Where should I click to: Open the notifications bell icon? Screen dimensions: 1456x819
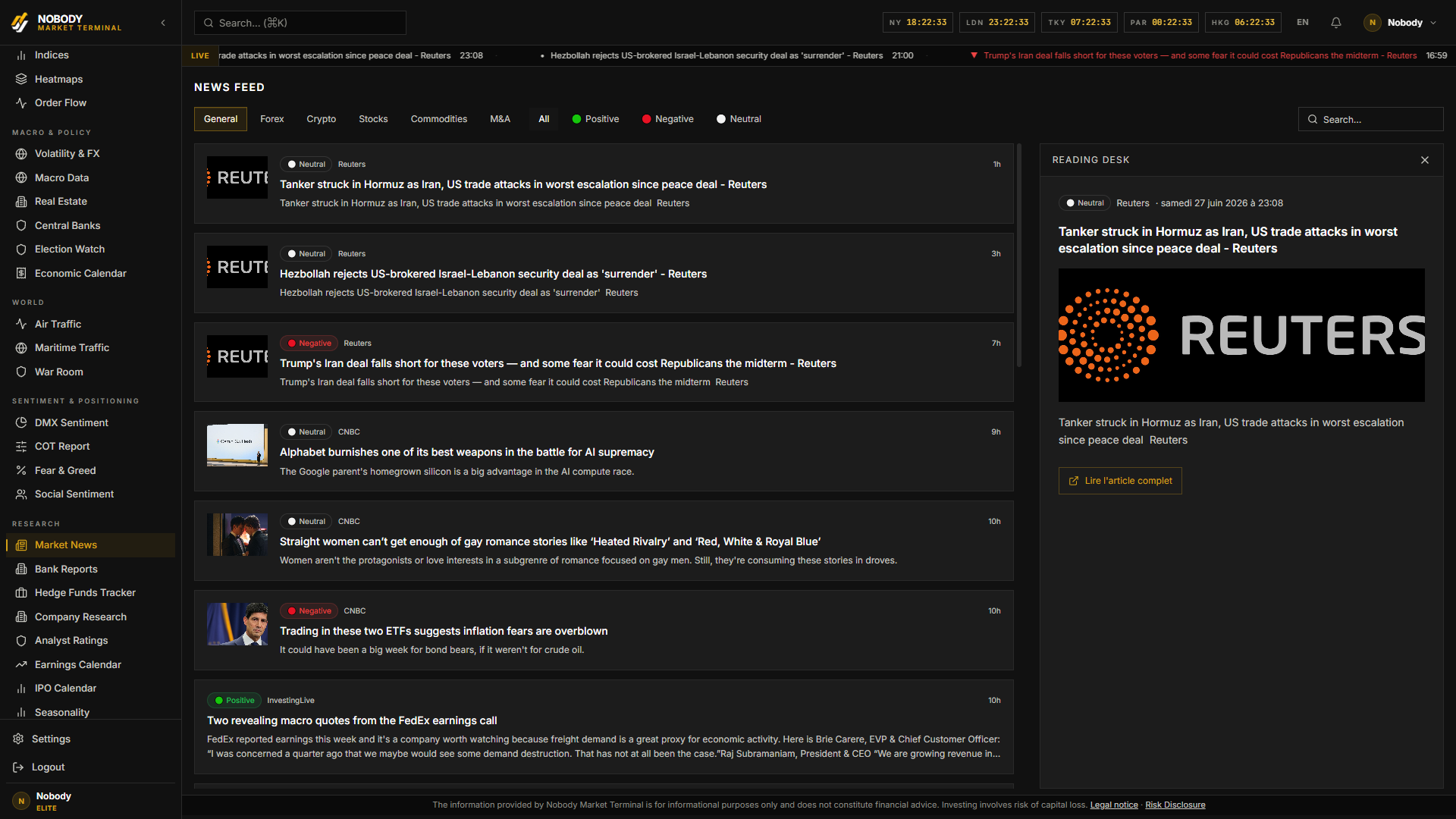tap(1336, 23)
